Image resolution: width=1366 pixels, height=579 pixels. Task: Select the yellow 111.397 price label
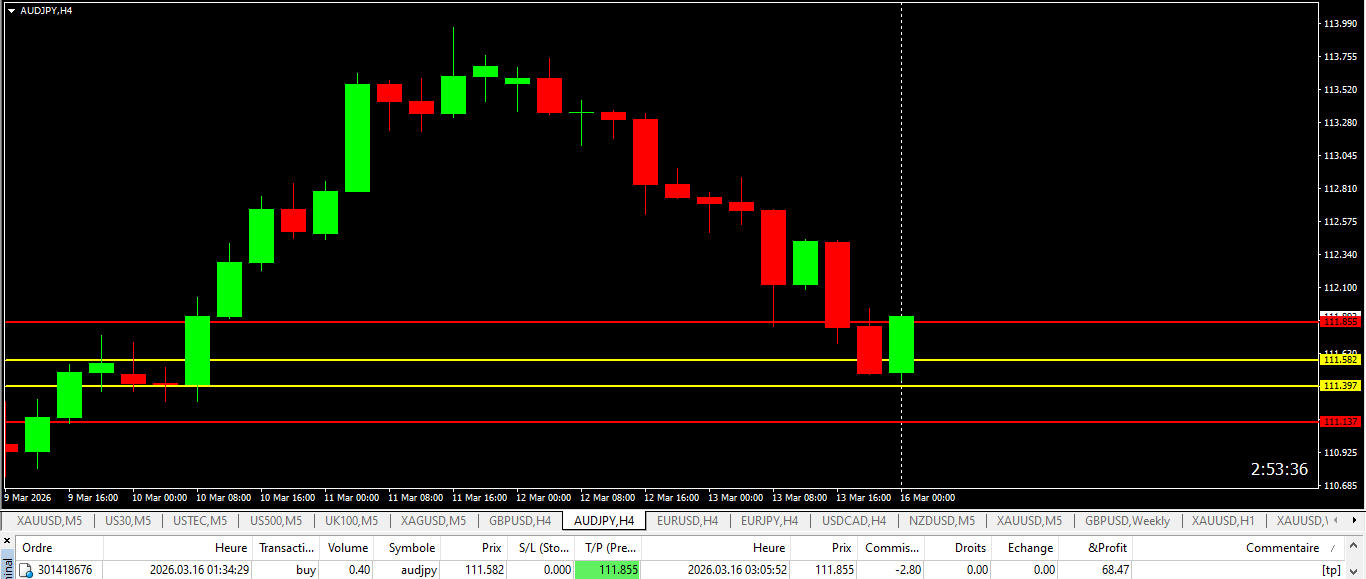click(x=1341, y=385)
